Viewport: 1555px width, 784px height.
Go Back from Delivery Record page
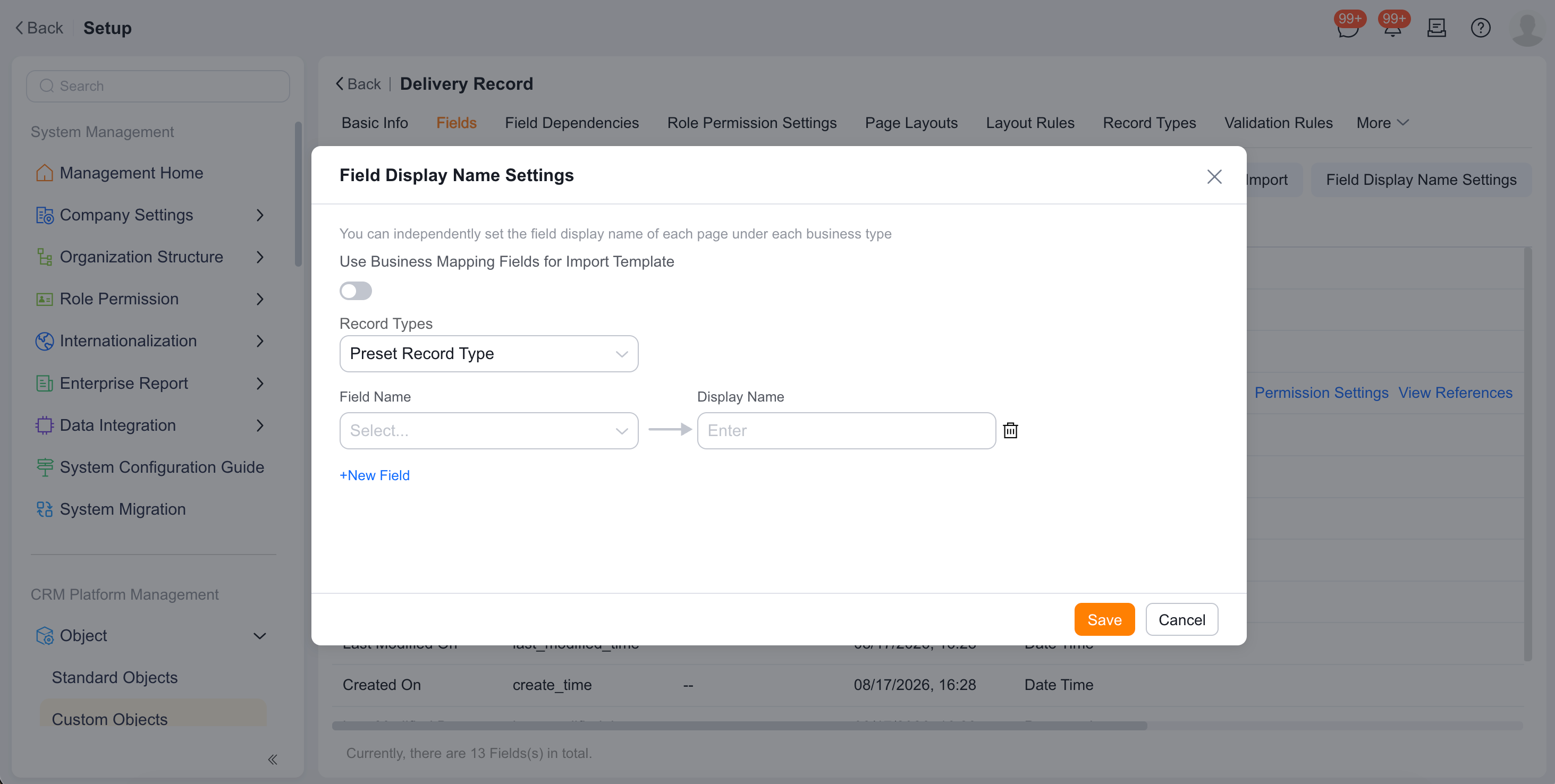(358, 84)
